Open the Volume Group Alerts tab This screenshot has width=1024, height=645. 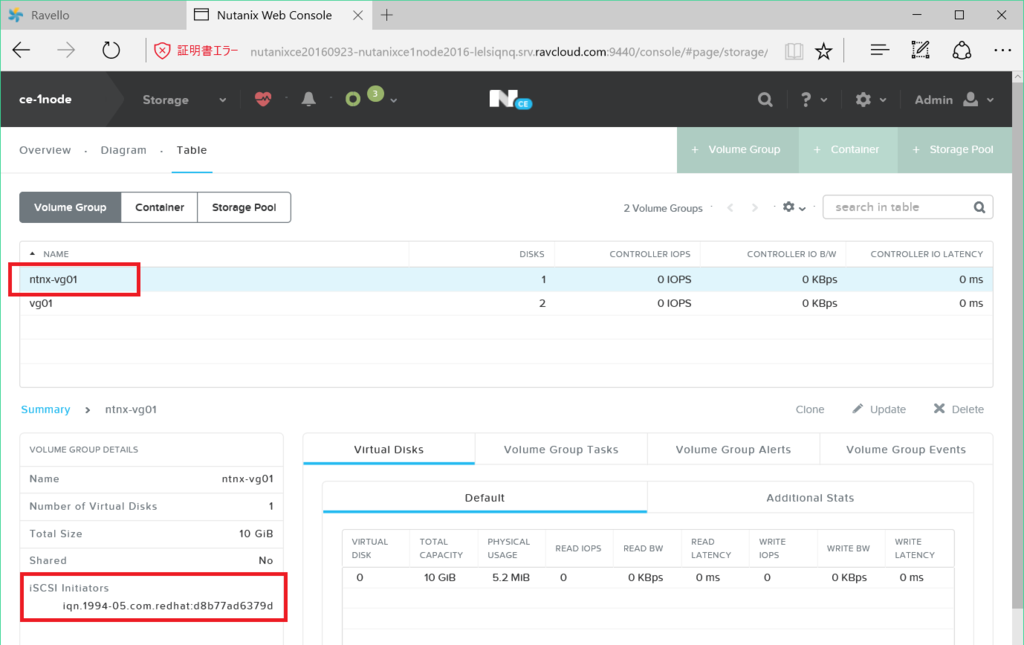733,449
